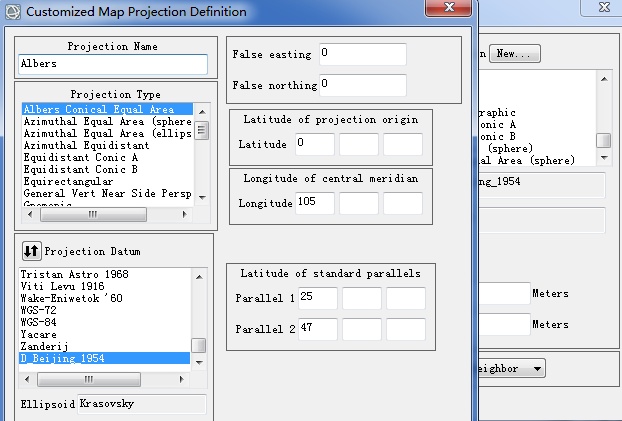Click the datum sort arrows icon
Viewport: 622px width, 421px height.
(x=31, y=251)
